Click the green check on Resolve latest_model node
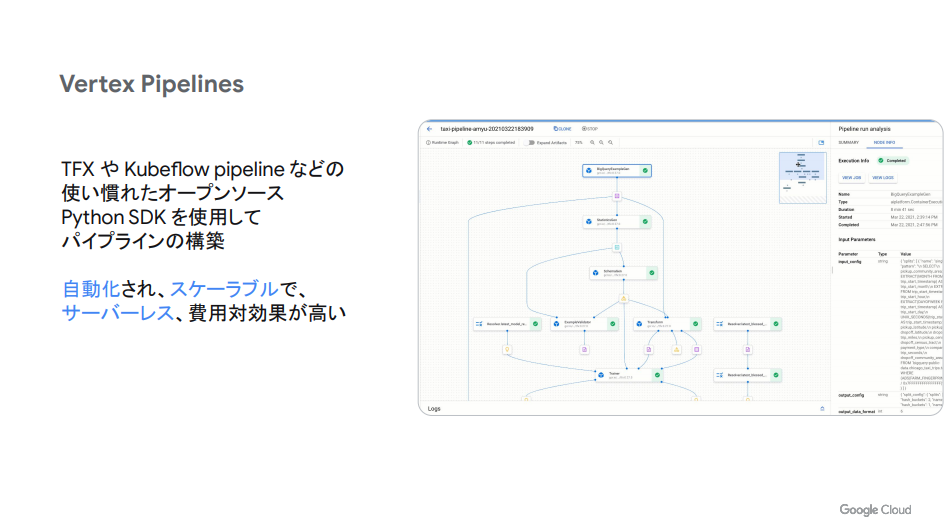 535,324
